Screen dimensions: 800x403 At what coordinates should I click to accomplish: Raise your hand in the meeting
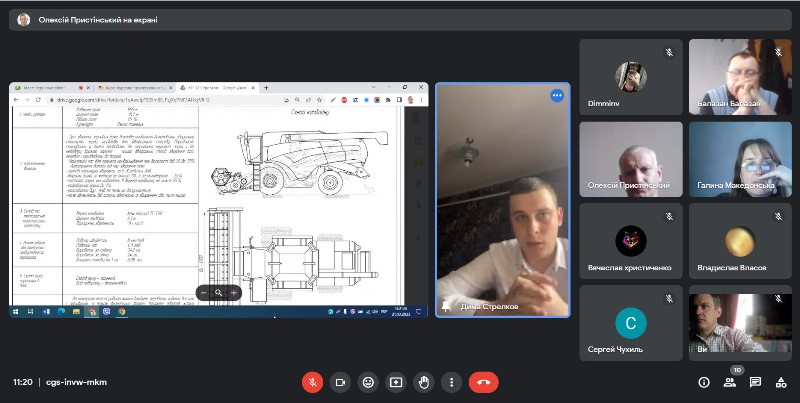425,382
